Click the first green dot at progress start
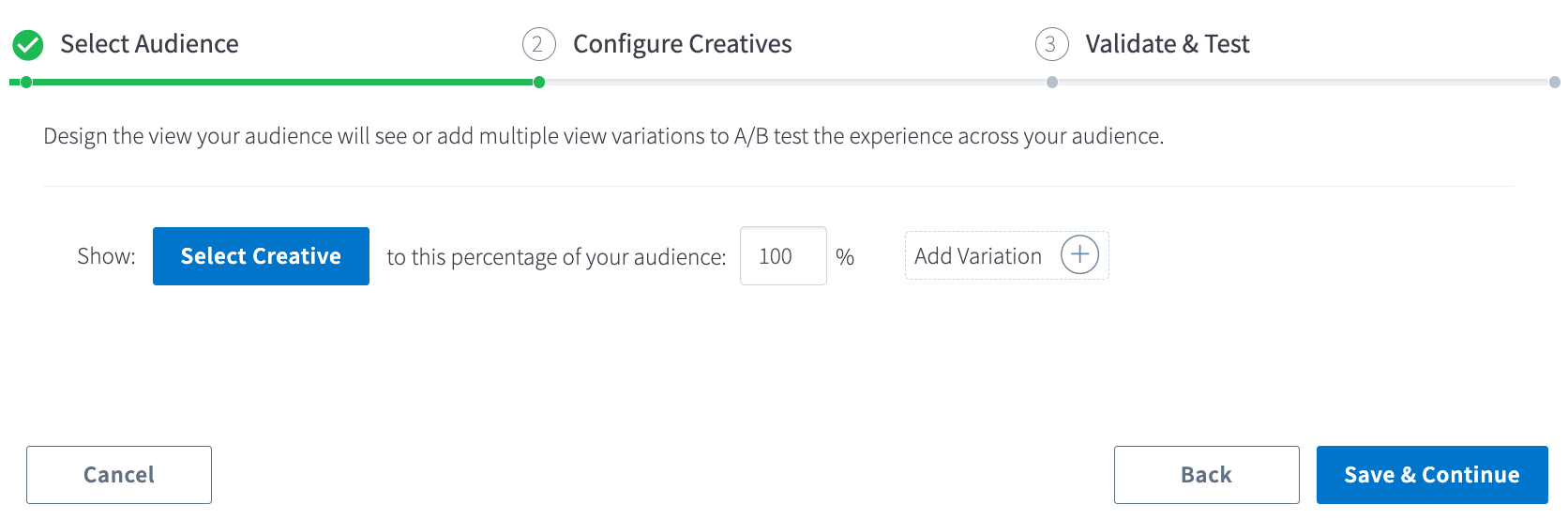The image size is (1568, 520). 26,83
